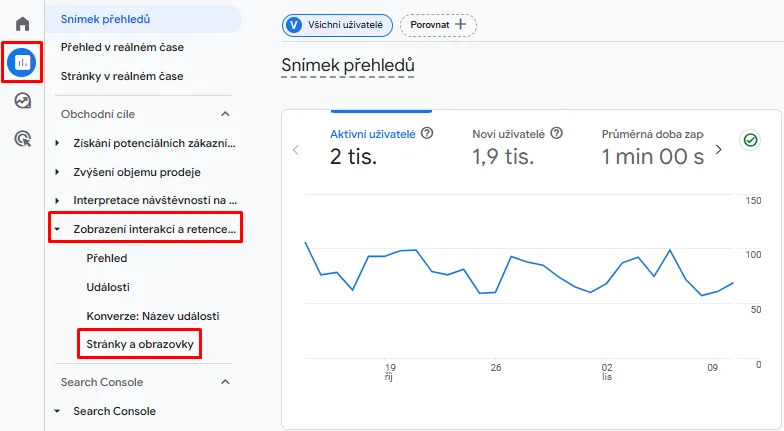784x431 pixels.
Task: Open Snímek přehledů in navigation
Action: pyautogui.click(x=143, y=19)
